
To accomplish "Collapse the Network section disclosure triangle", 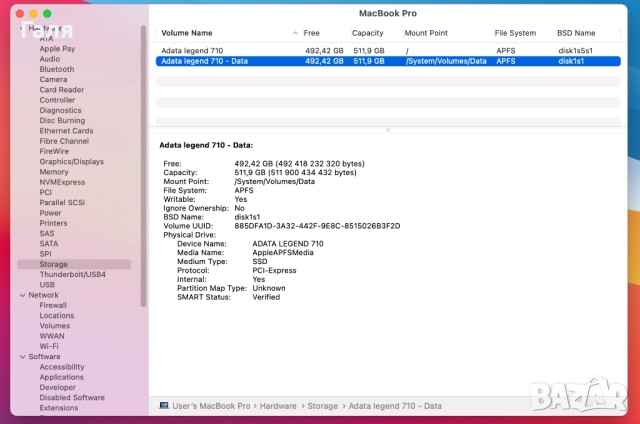I will (x=21, y=295).
